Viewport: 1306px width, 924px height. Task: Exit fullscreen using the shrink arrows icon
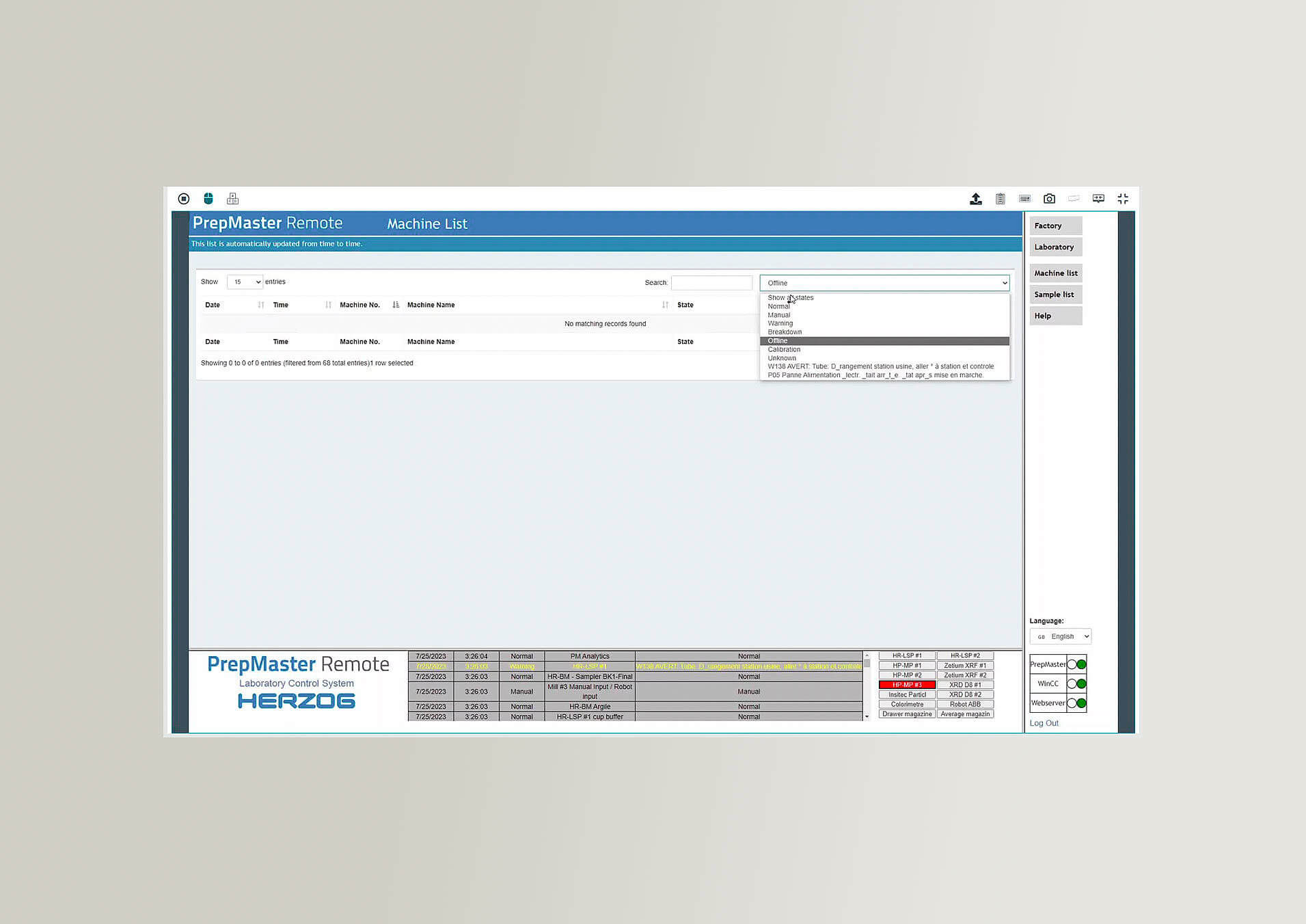pos(1123,199)
